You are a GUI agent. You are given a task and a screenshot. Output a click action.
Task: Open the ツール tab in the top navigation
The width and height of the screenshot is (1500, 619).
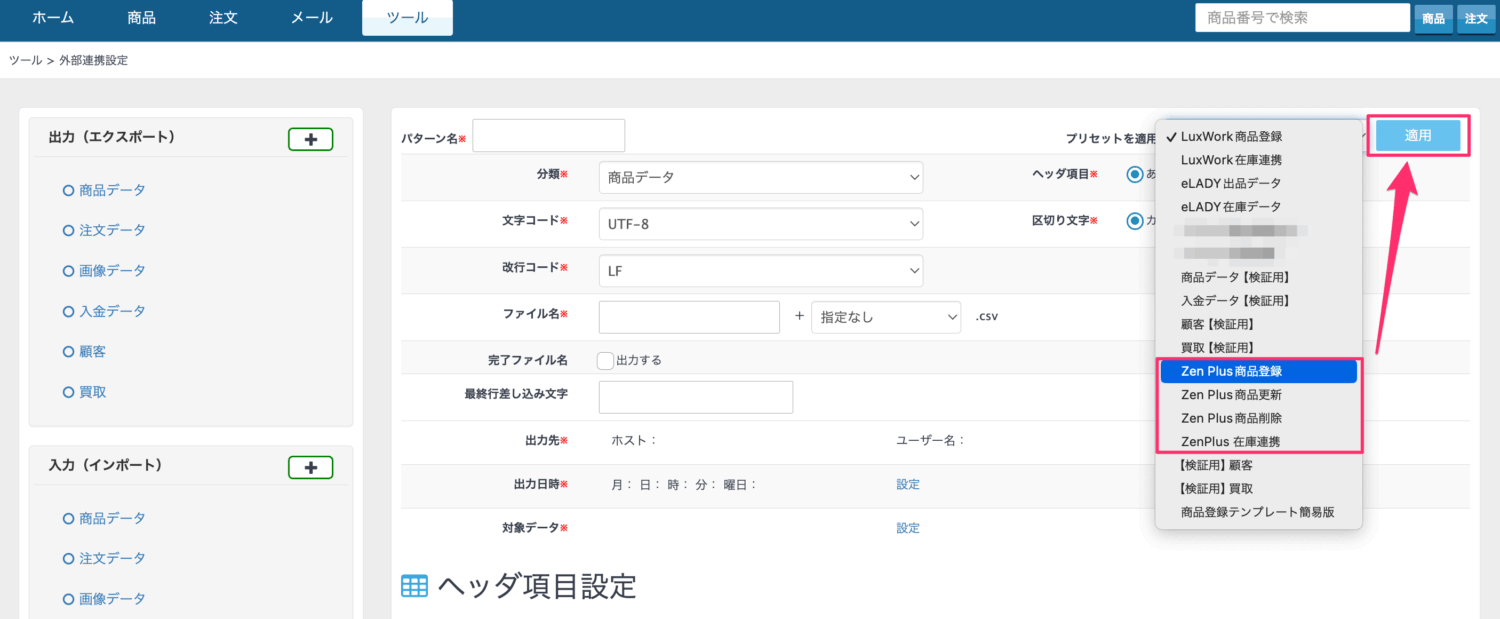click(407, 18)
